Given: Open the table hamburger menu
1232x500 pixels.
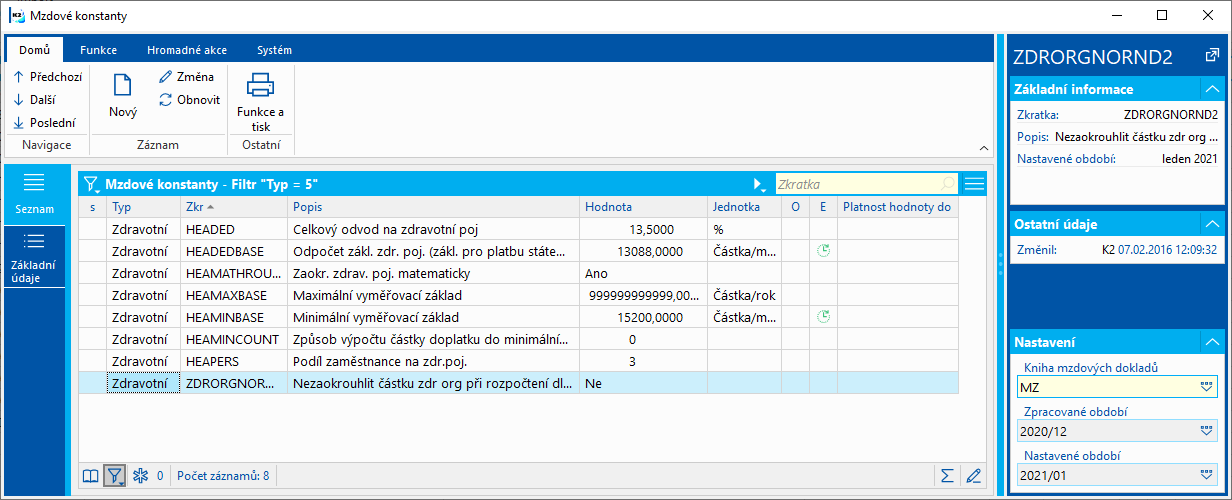Looking at the screenshot, I should tap(974, 184).
